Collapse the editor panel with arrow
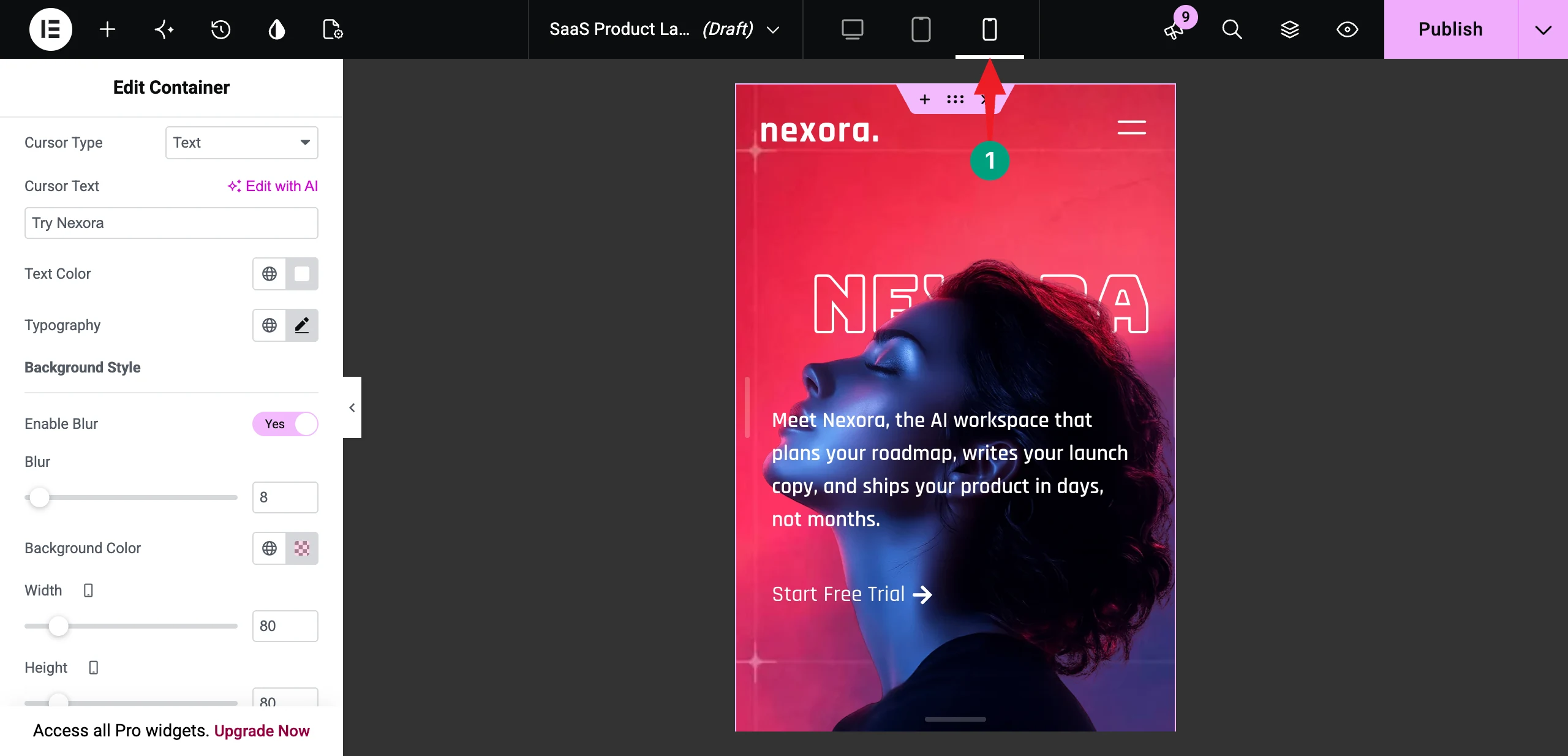1568x756 pixels. tap(352, 407)
